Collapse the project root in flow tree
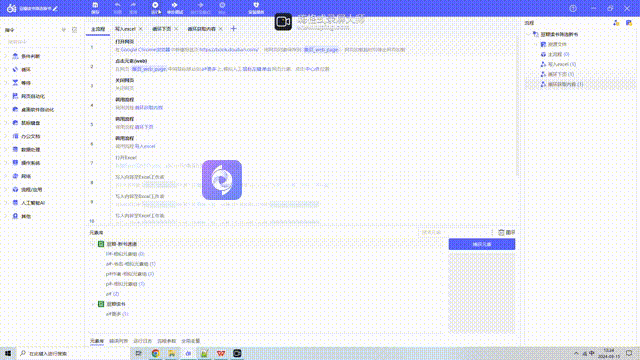640x360 pixels. (529, 34)
